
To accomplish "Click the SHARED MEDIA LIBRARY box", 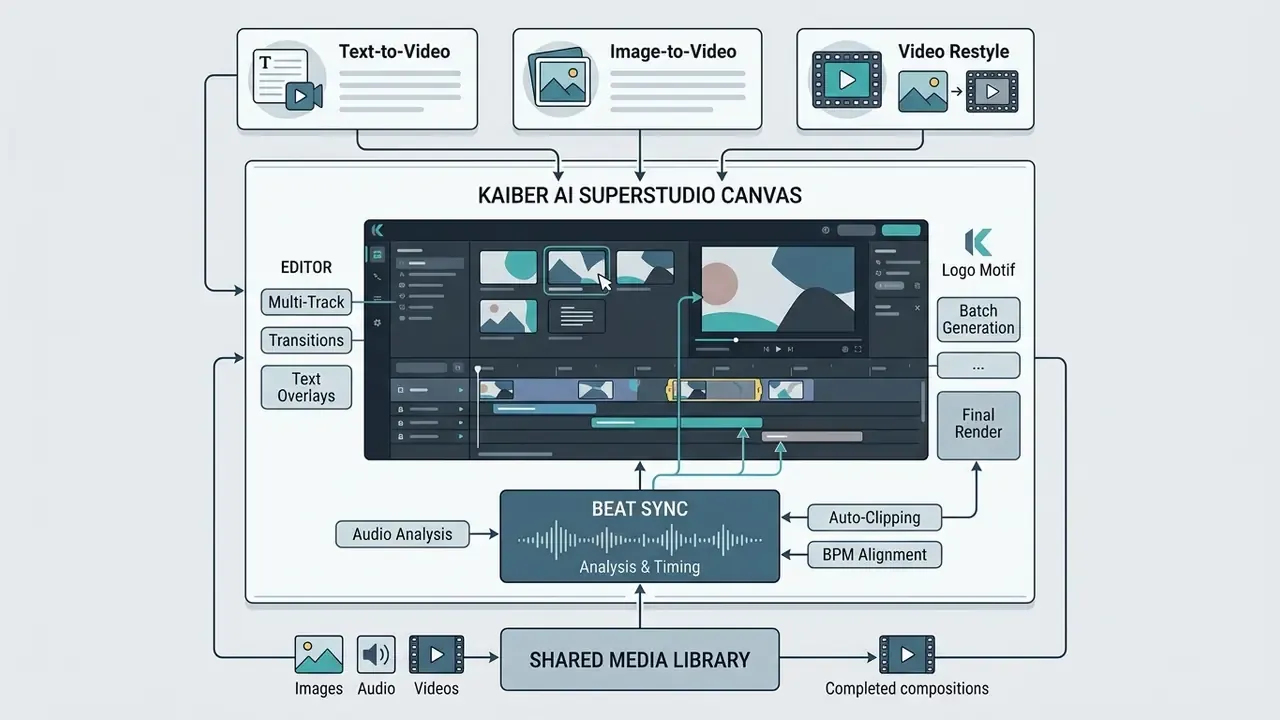I will click(x=639, y=659).
